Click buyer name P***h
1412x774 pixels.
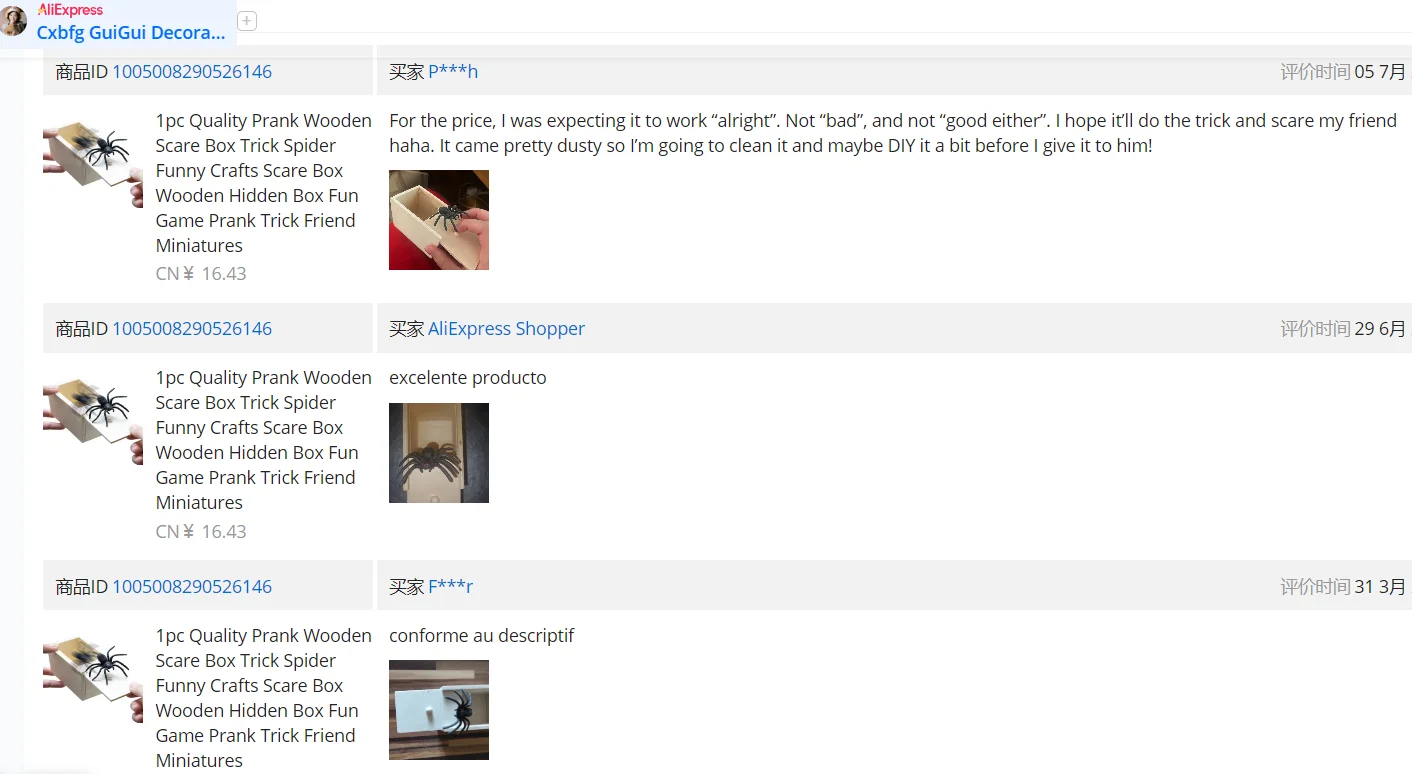pyautogui.click(x=453, y=72)
